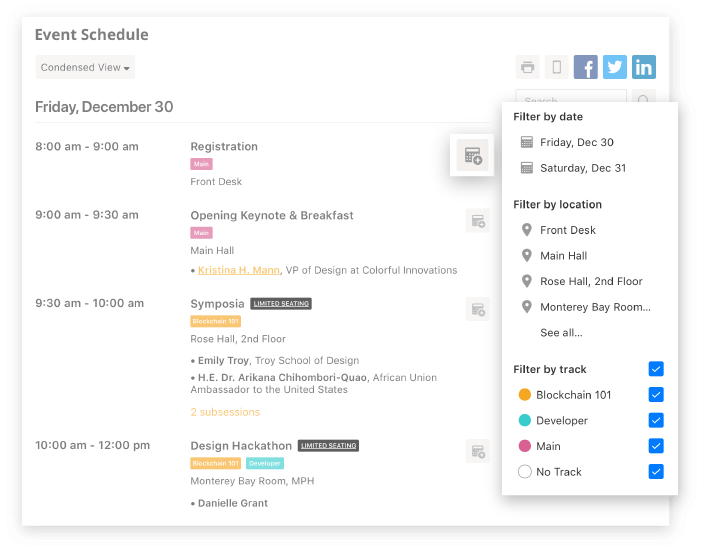Click See all... locations
The width and height of the screenshot is (702, 553).
[x=561, y=333]
